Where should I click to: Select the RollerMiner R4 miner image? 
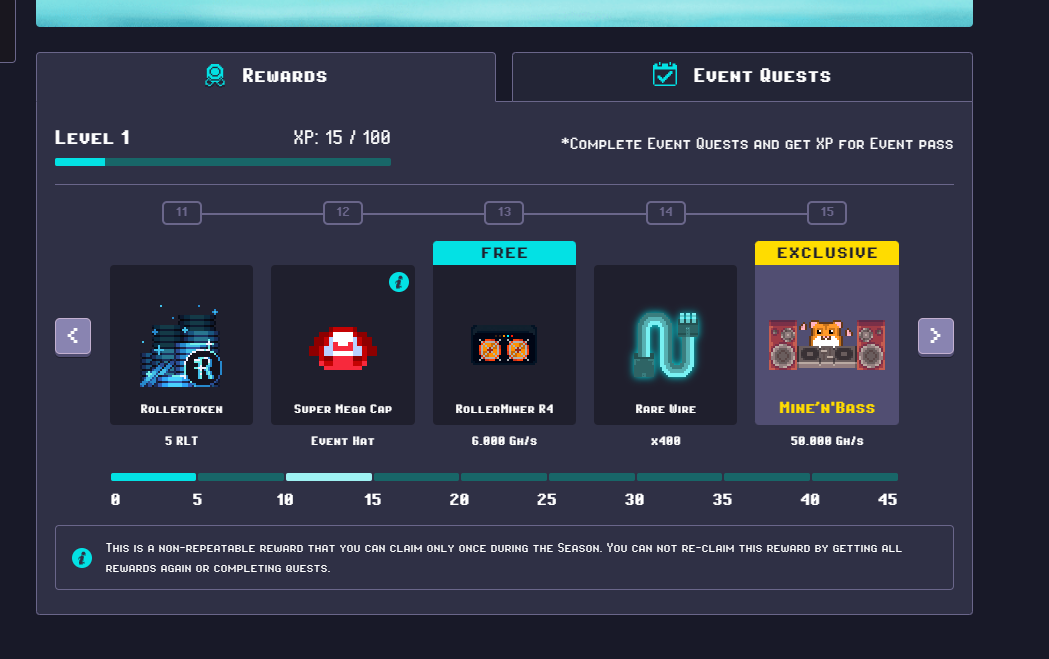coord(504,345)
